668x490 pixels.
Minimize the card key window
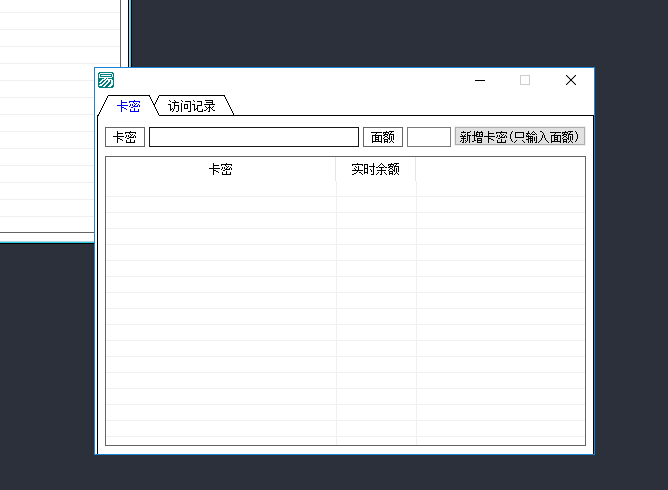[480, 81]
